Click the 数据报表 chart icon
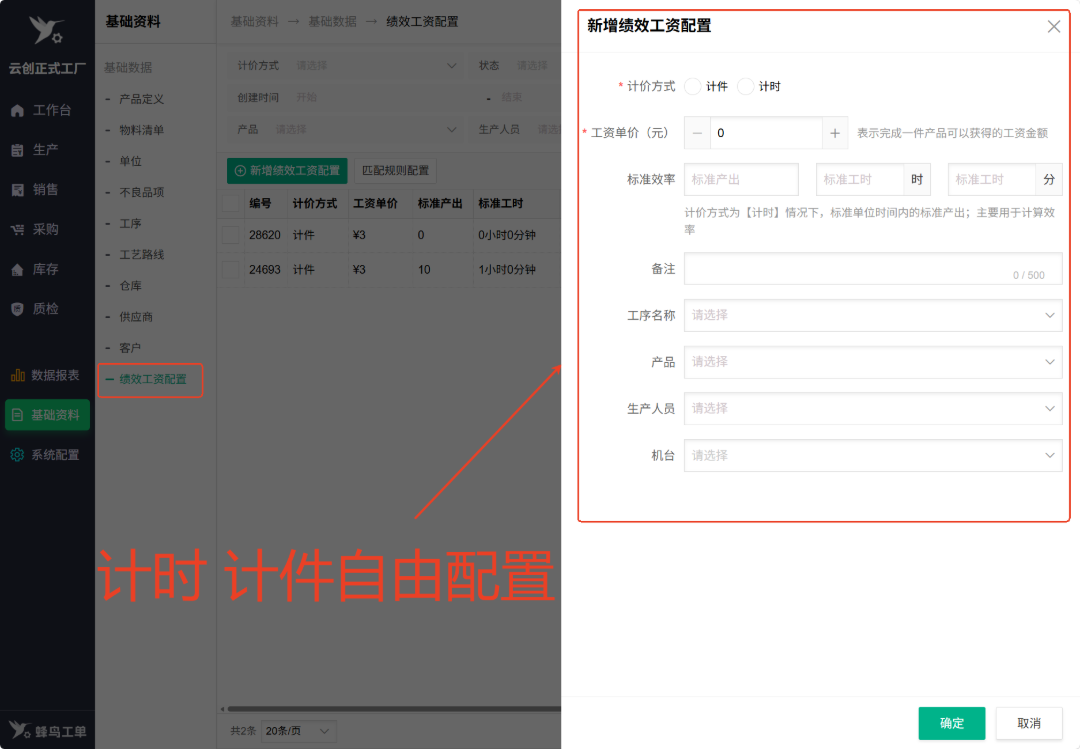Screen dimensions: 1080x749 [18, 376]
